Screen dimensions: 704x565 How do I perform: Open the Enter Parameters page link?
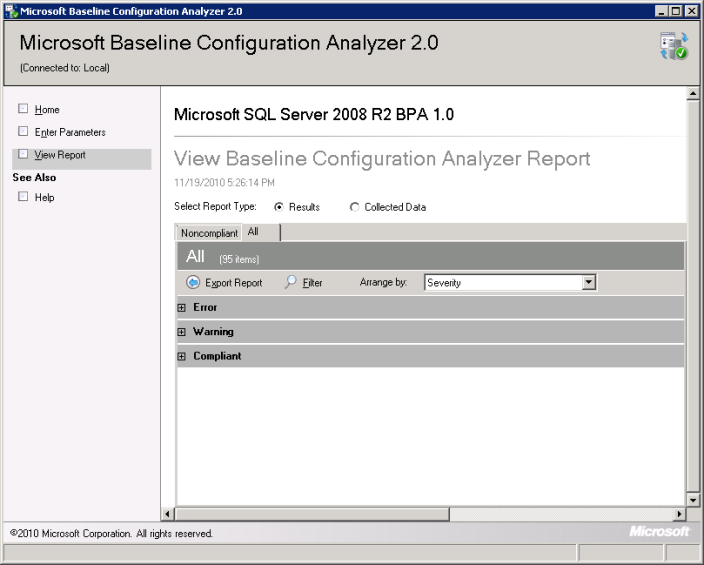(70, 132)
